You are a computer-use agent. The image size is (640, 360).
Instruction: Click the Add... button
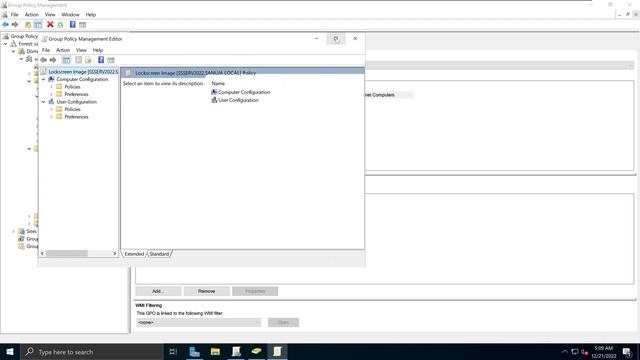click(158, 291)
